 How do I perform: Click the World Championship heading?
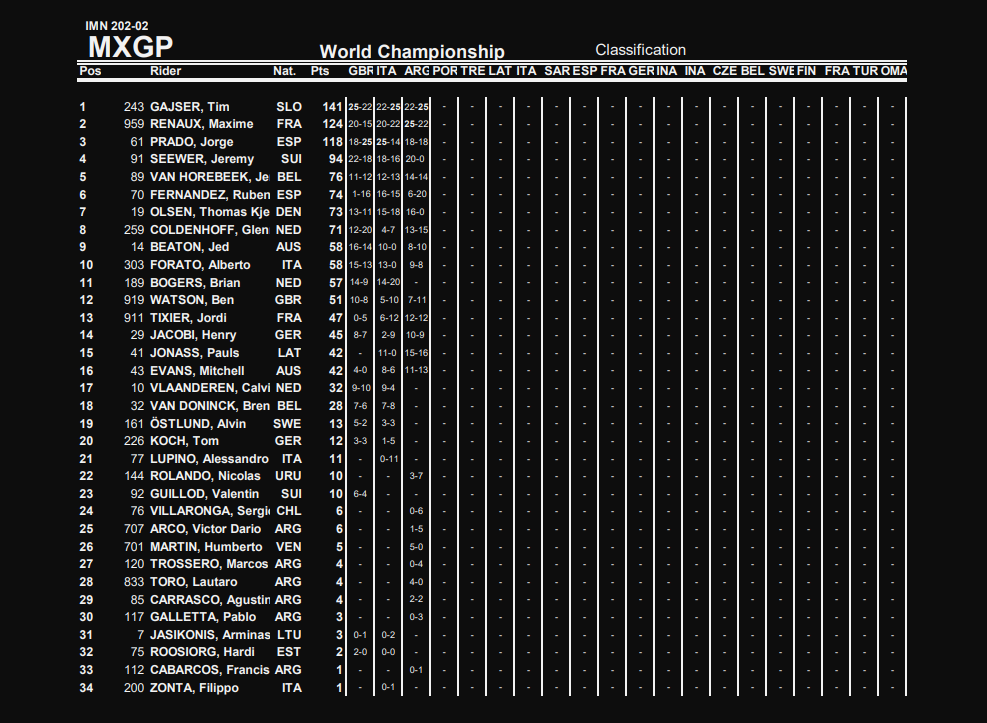point(411,52)
